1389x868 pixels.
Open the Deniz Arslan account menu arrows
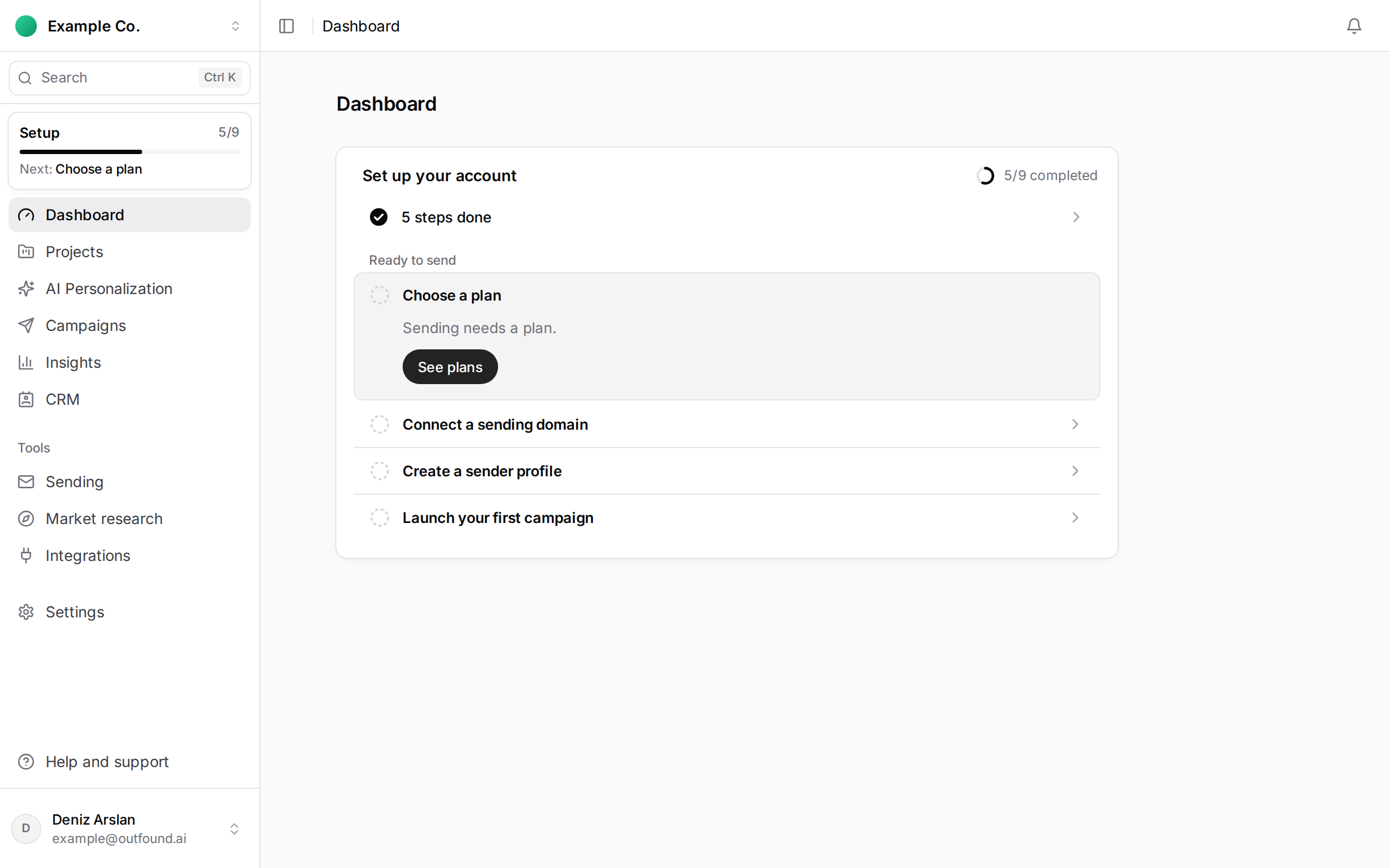pos(234,828)
